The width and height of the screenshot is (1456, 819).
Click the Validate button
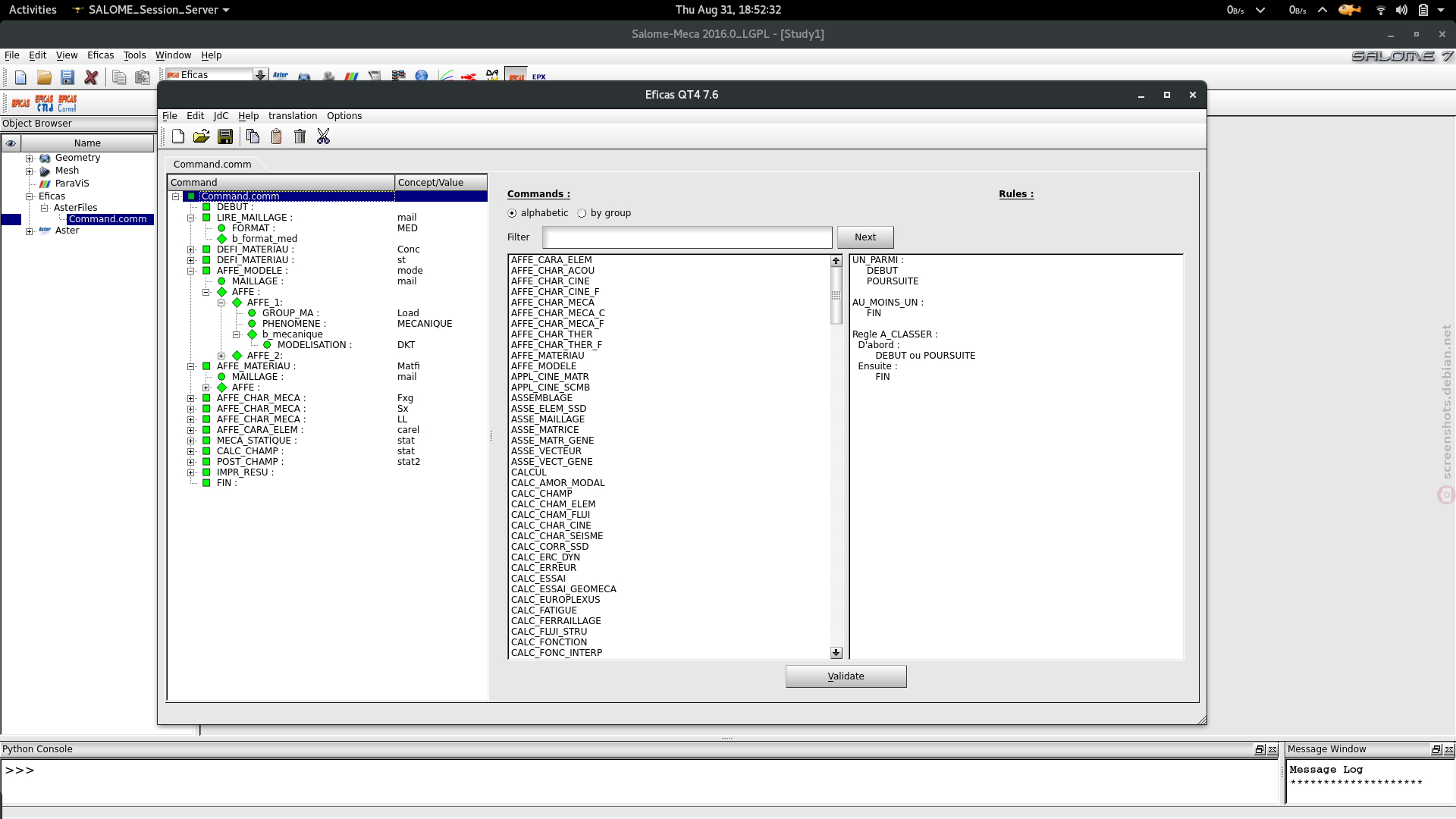tap(846, 676)
